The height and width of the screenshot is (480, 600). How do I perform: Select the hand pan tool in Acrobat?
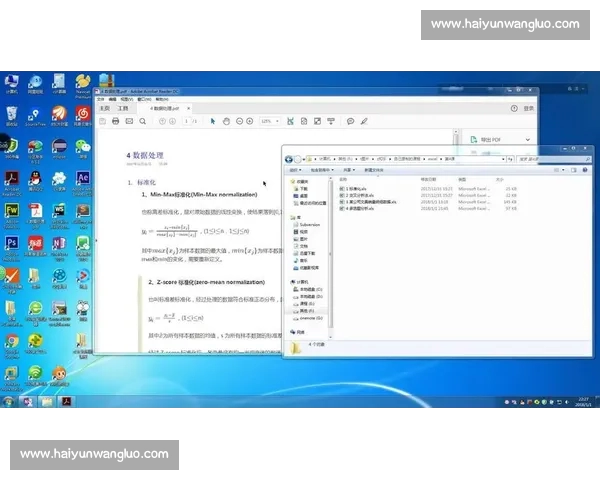click(226, 121)
